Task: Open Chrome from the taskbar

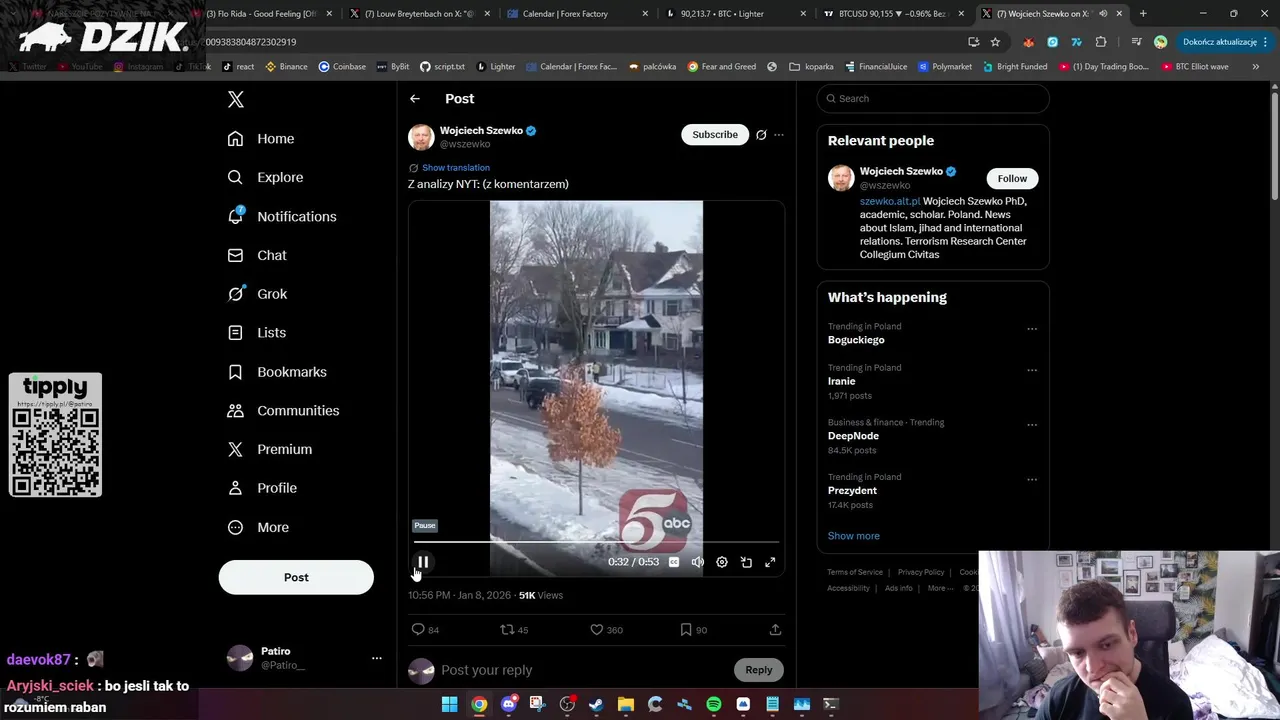Action: (479, 704)
